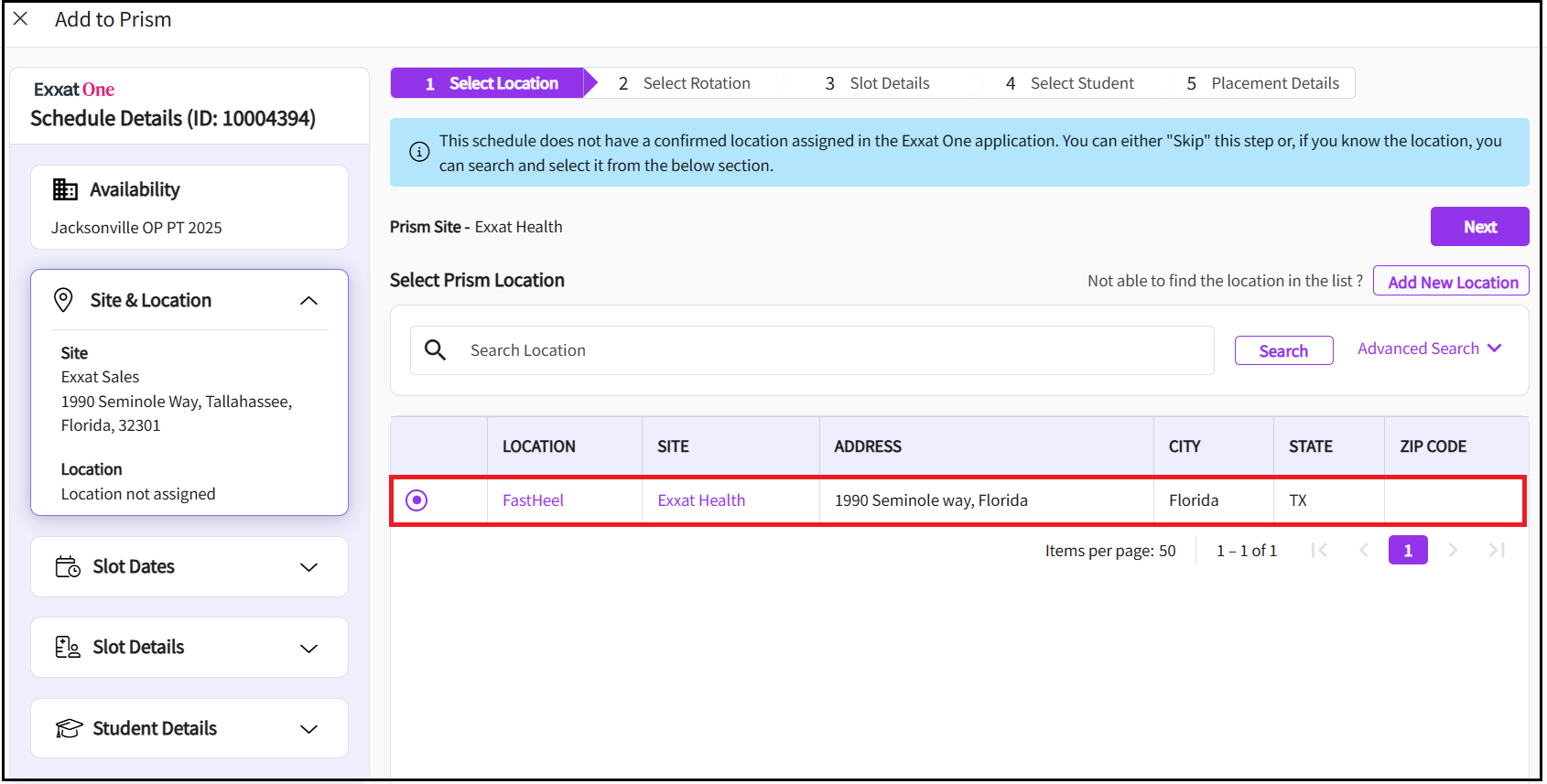Click 'Location not assigned' text
The height and width of the screenshot is (784, 1547).
(x=138, y=494)
